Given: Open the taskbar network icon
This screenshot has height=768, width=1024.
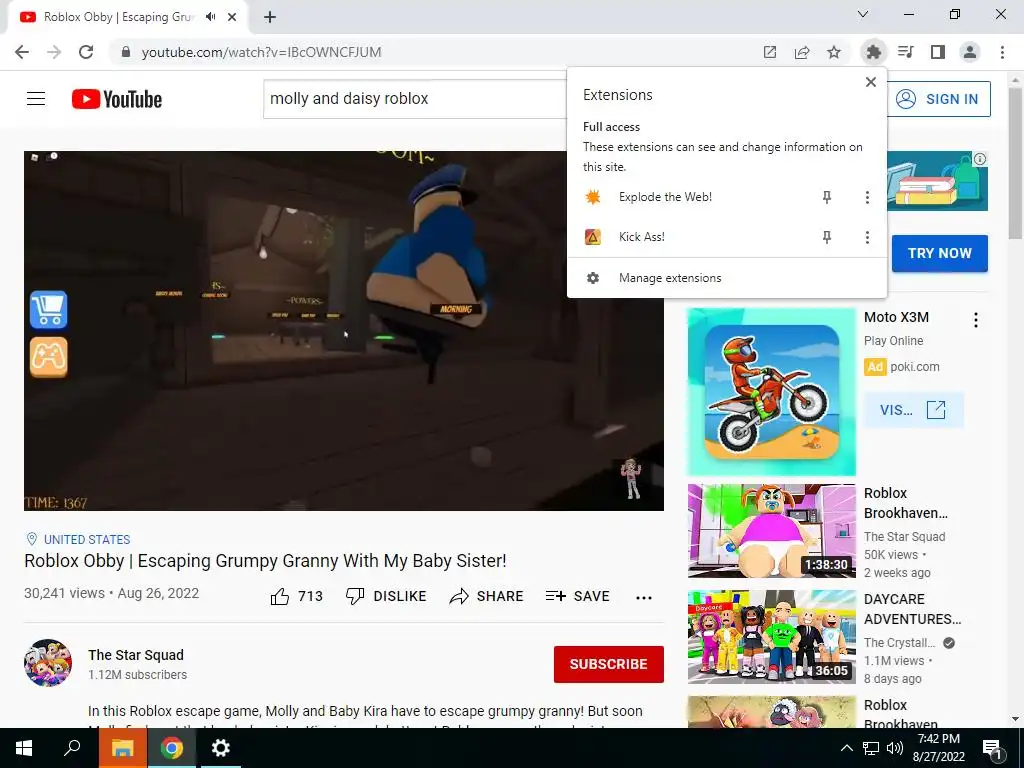Looking at the screenshot, I should [x=871, y=748].
